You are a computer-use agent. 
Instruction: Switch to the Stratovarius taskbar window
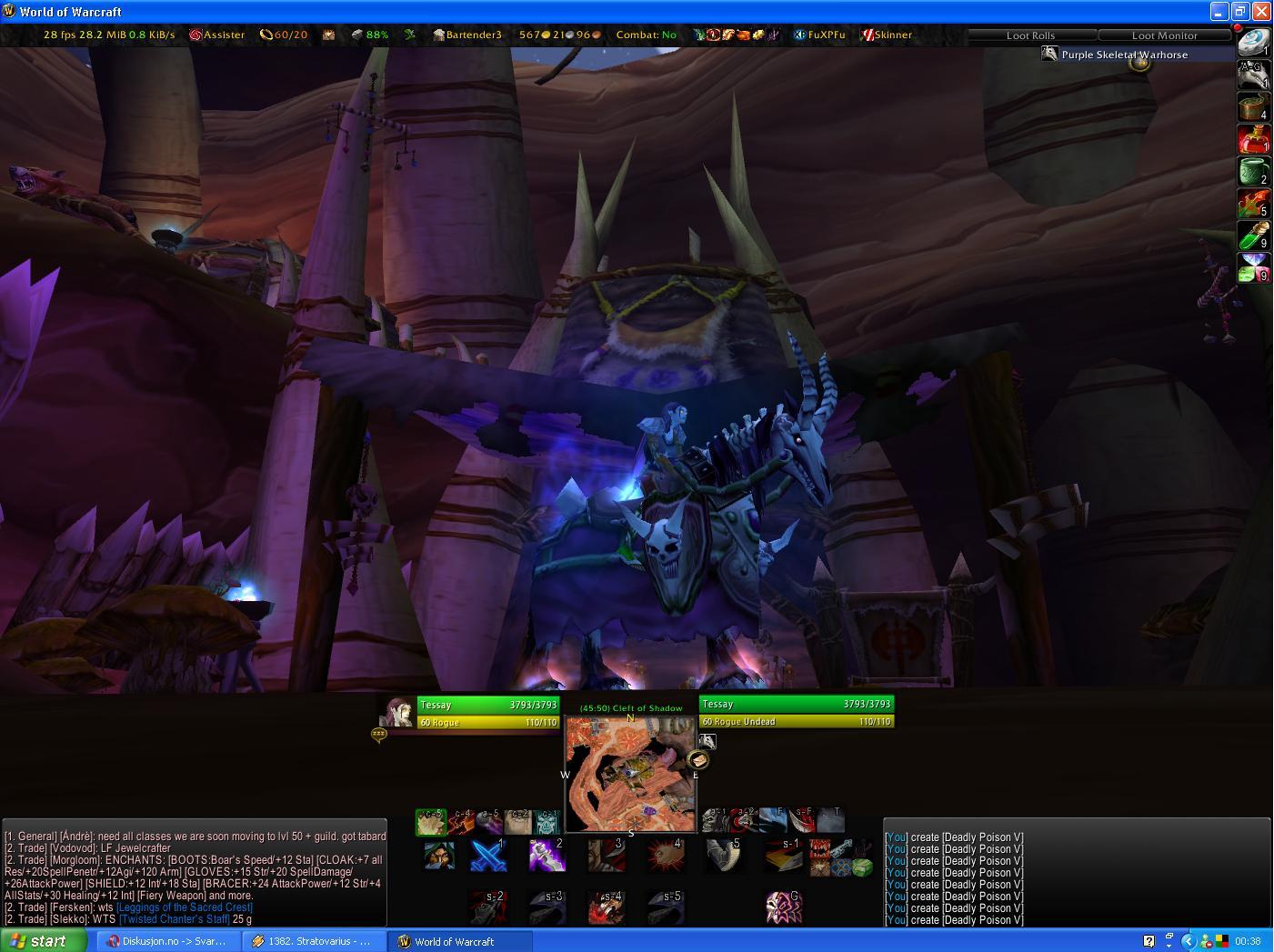(312, 941)
